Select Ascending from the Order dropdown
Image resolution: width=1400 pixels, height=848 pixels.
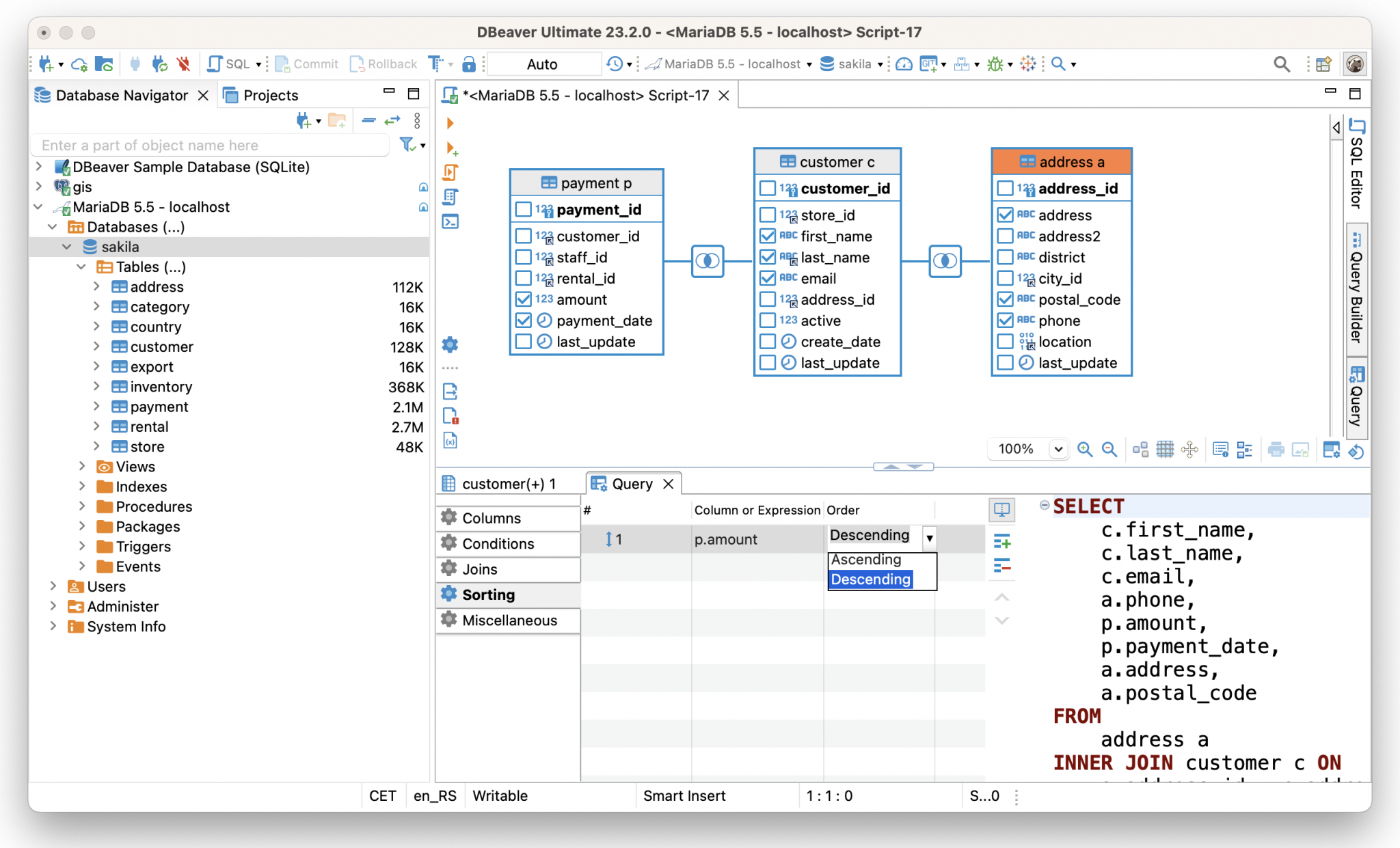click(866, 559)
